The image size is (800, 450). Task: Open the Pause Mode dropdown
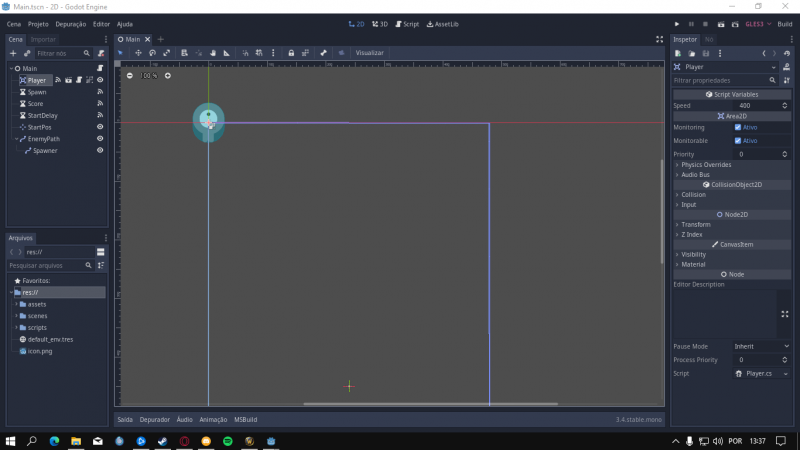click(x=756, y=347)
